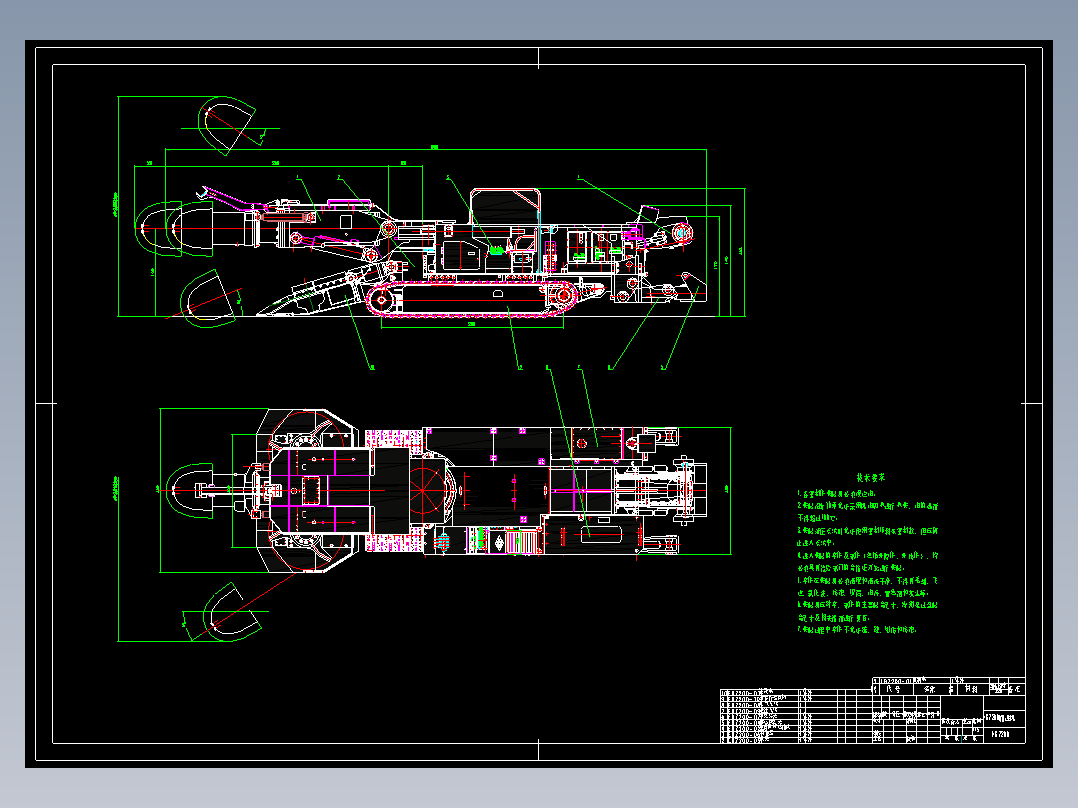Click the first numbered line of the technical notes
The width and height of the screenshot is (1078, 808).
click(x=837, y=494)
